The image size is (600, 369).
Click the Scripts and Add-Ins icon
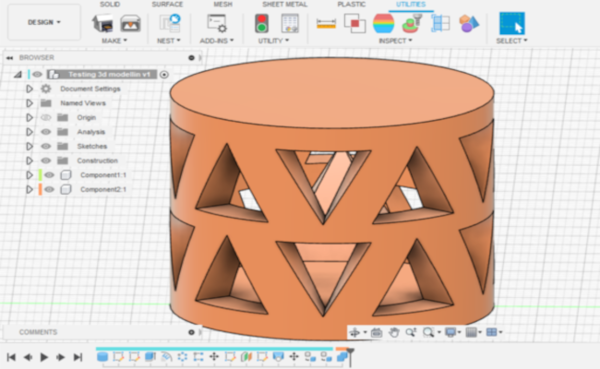point(217,23)
